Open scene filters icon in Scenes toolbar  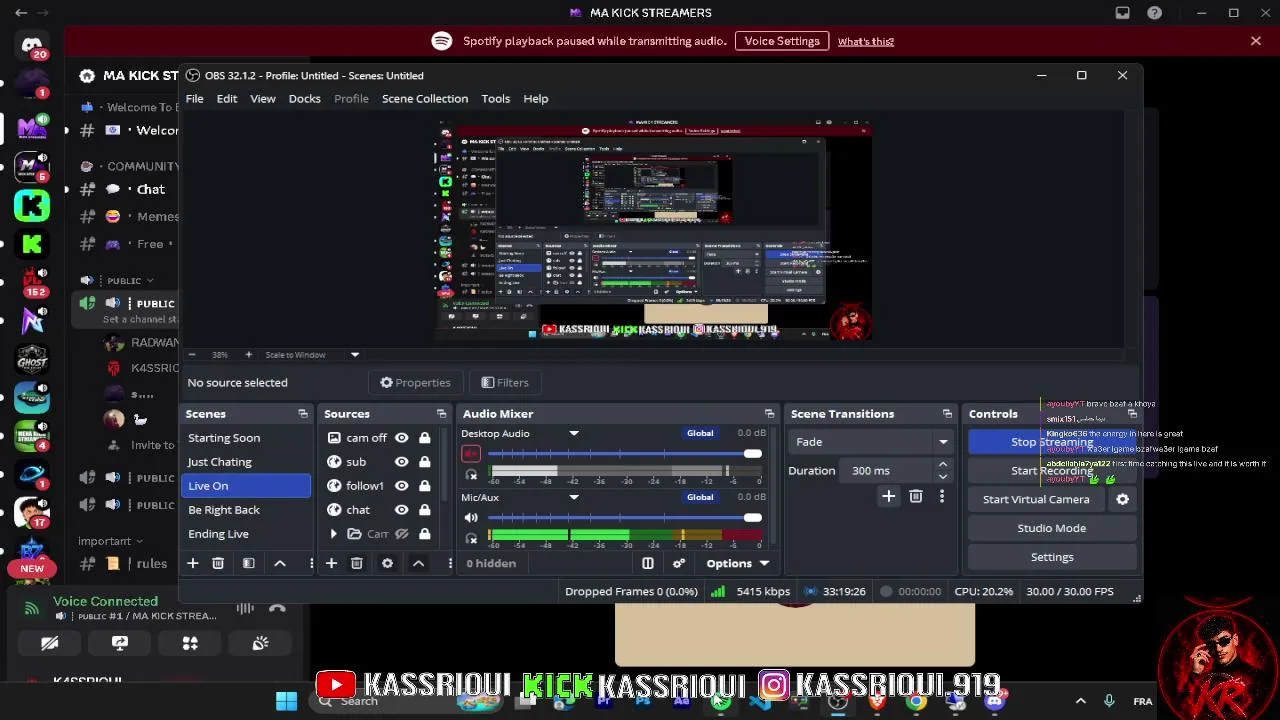[249, 563]
